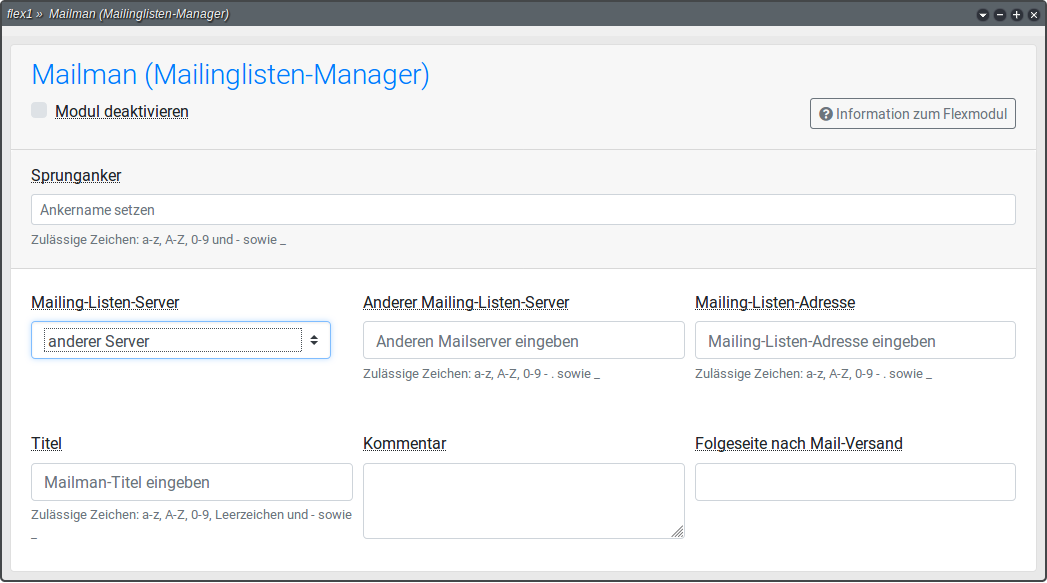1047x583 pixels.
Task: Open the title bar dropdown arrow menu
Action: (x=983, y=15)
